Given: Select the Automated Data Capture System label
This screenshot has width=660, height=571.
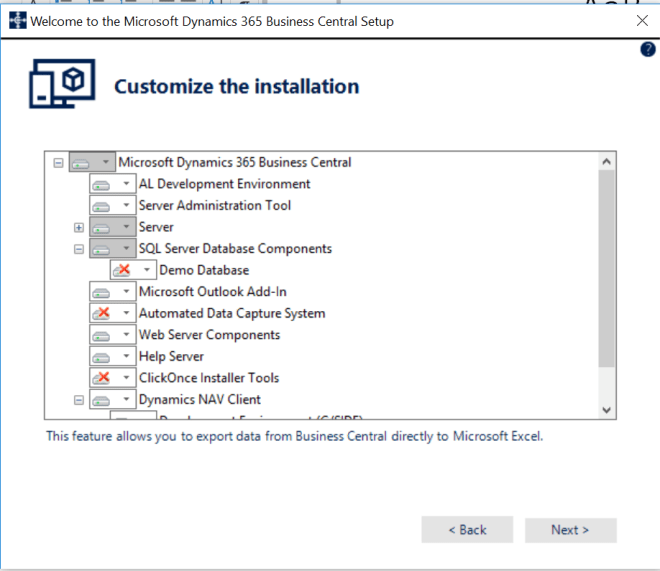Looking at the screenshot, I should tap(232, 313).
